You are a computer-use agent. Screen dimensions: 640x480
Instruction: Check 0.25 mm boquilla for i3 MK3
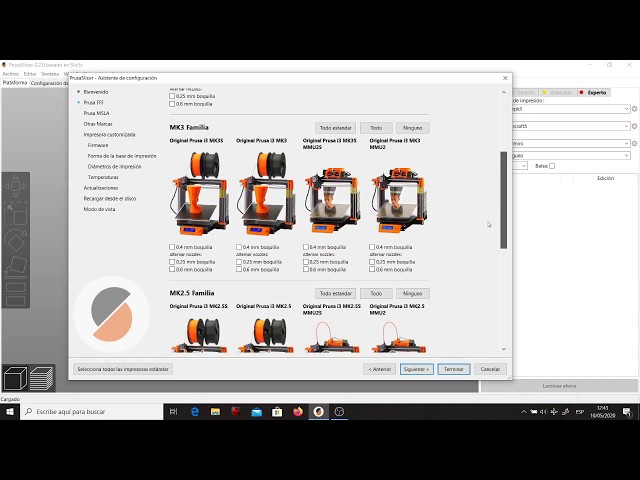(x=239, y=262)
